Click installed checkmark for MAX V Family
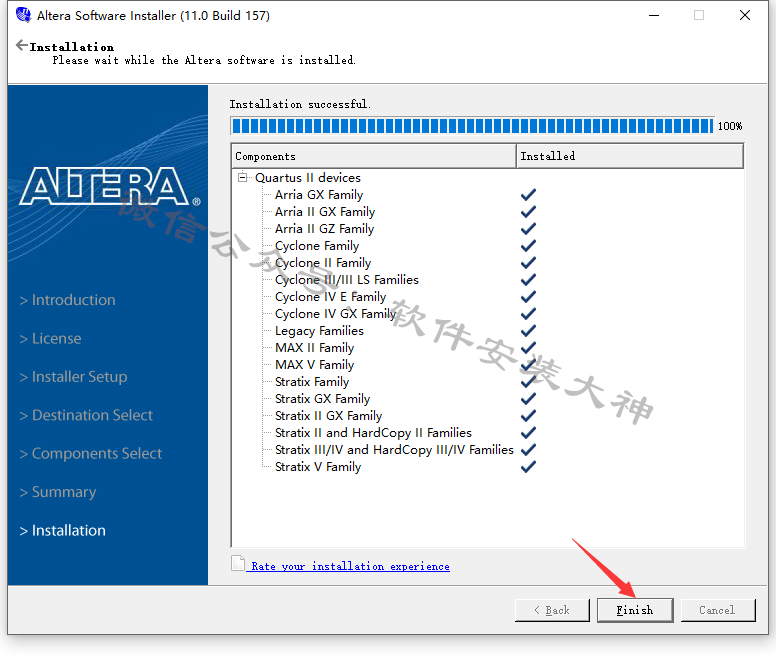The image size is (776, 663). tap(528, 365)
